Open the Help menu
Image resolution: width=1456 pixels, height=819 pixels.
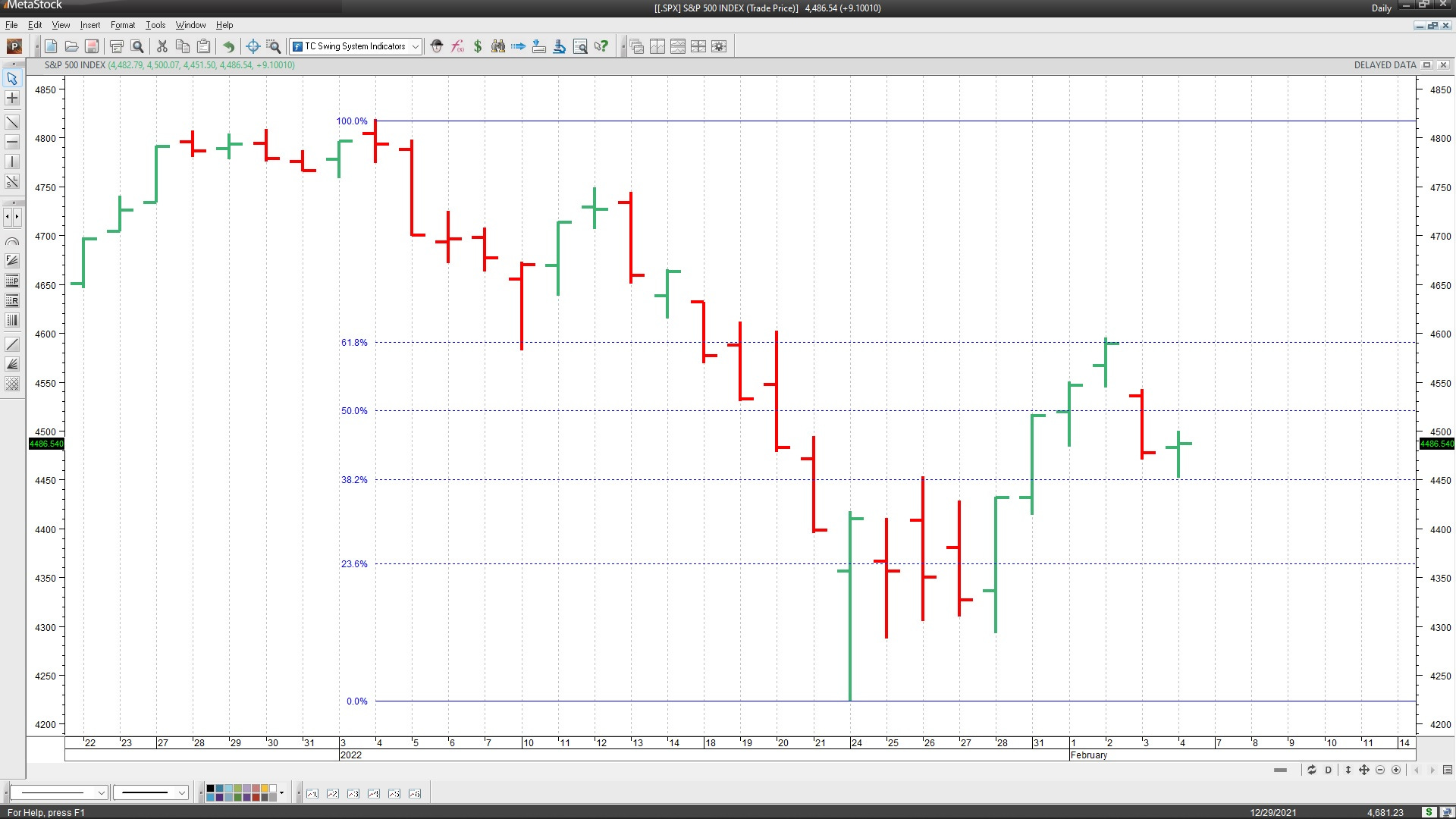coord(224,25)
